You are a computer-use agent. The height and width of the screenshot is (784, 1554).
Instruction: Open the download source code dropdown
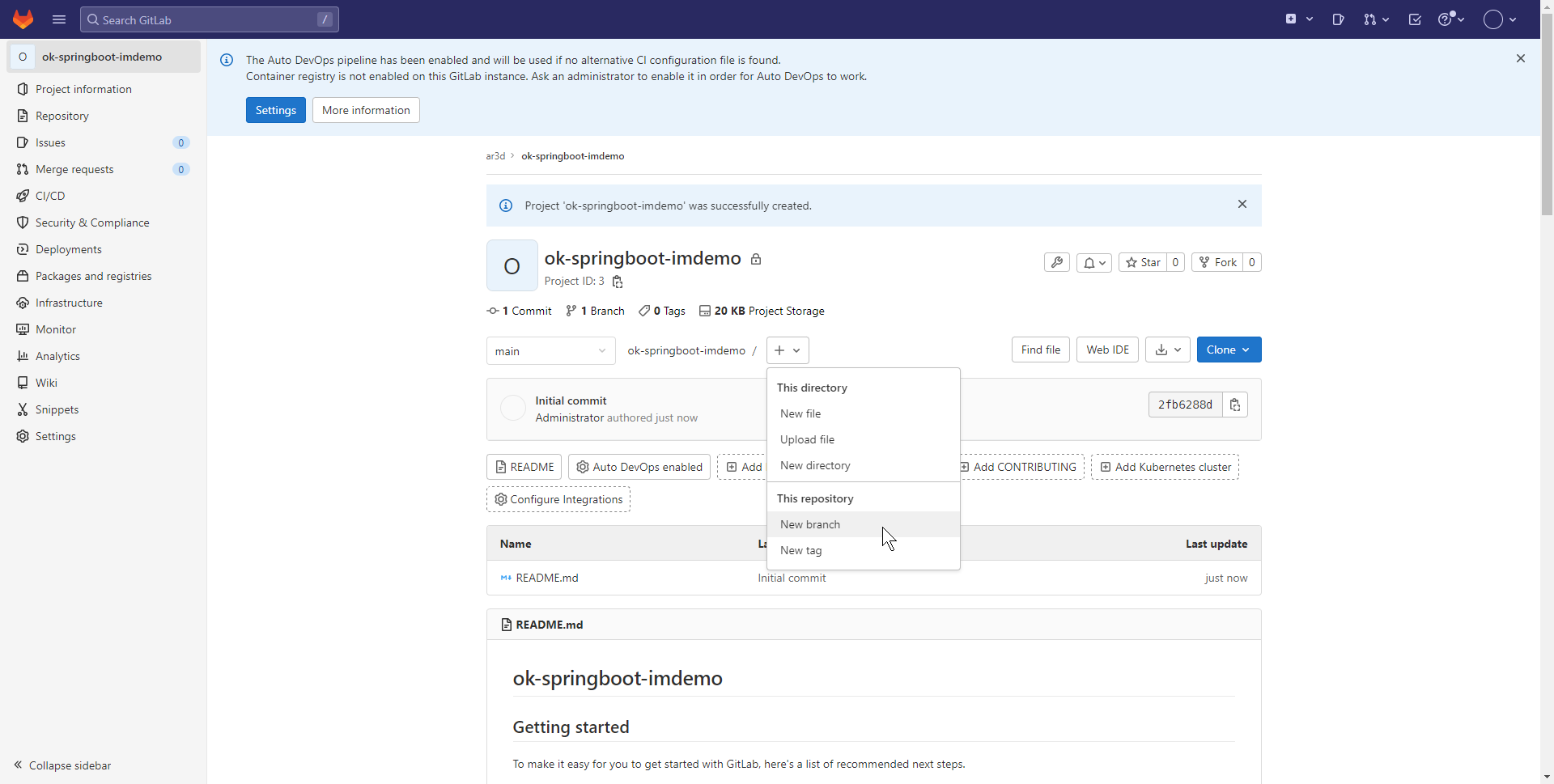pos(1167,350)
